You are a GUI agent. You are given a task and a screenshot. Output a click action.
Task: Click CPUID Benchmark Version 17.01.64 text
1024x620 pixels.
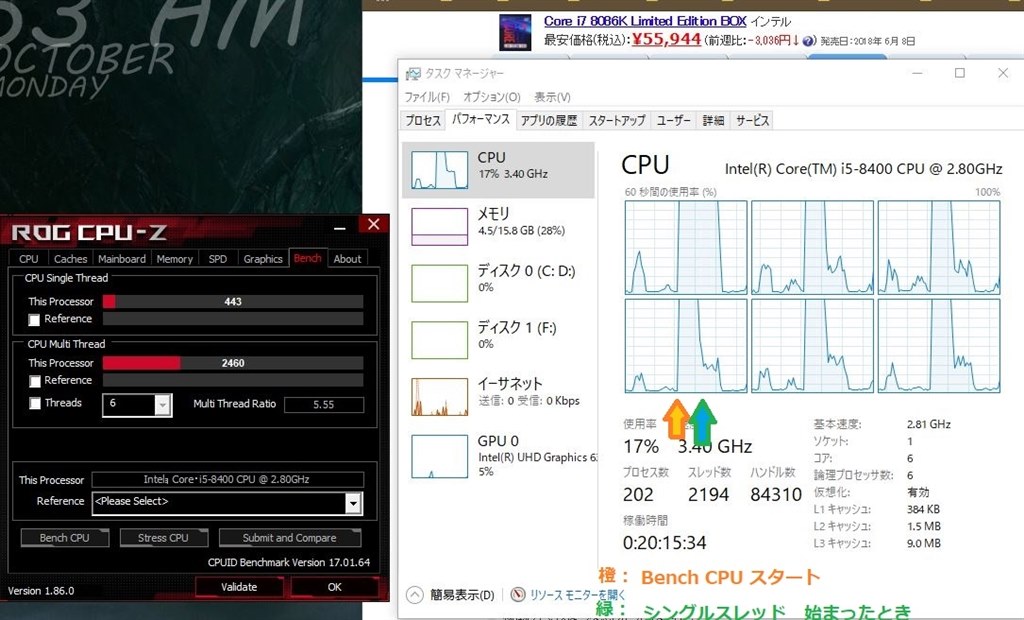289,563
